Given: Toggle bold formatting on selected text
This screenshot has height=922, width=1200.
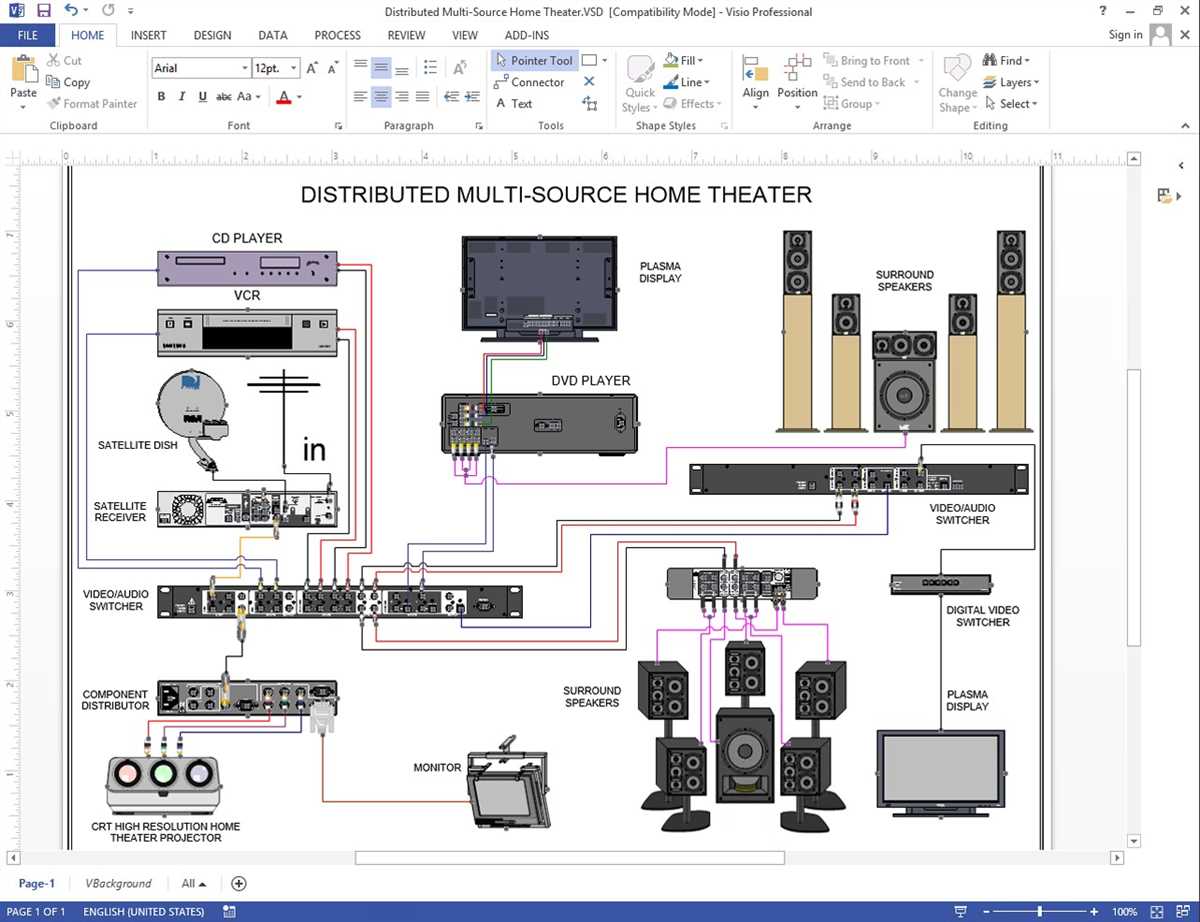Looking at the screenshot, I should point(160,96).
